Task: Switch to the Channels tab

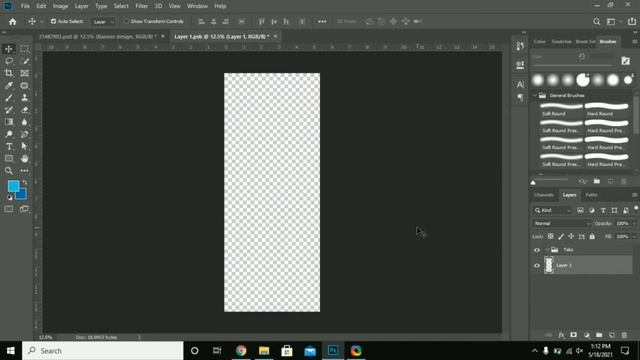Action: (x=544, y=195)
